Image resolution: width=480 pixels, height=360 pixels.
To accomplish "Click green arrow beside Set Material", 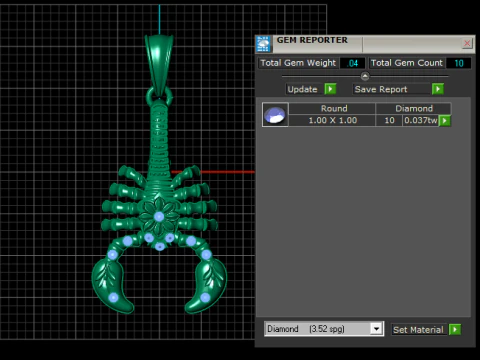I will (x=455, y=330).
